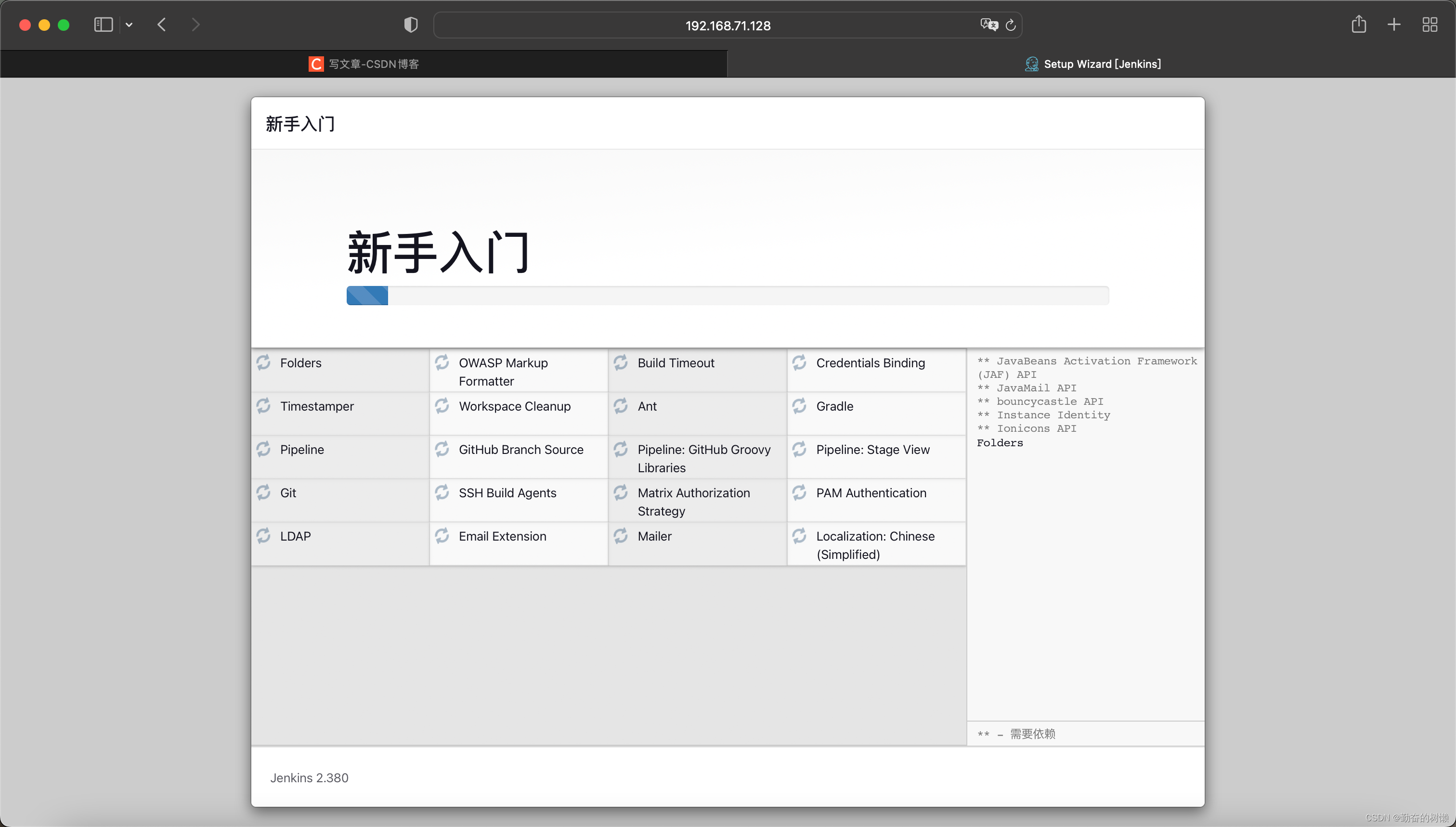1456x827 pixels.
Task: Click the icon for Pipeline: GitHub Groovy Libraries
Action: 621,449
